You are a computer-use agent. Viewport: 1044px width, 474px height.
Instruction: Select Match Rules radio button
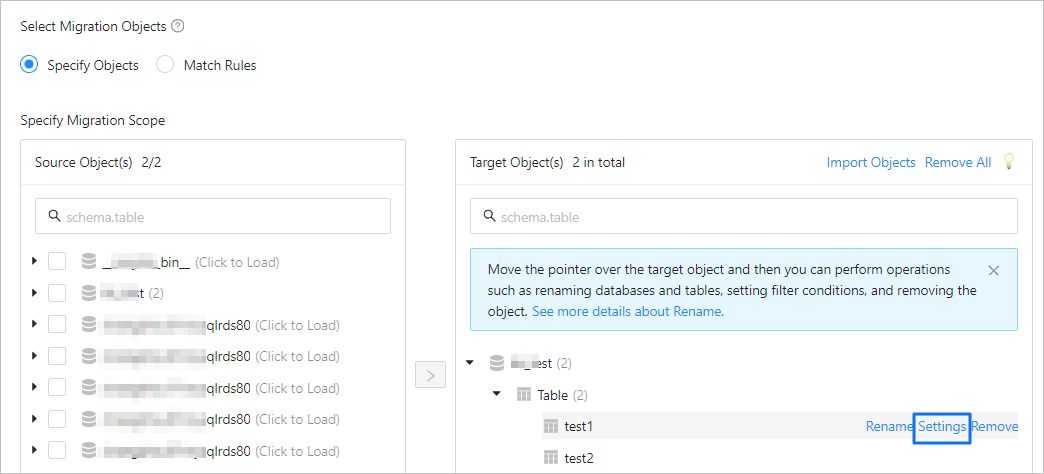click(164, 65)
